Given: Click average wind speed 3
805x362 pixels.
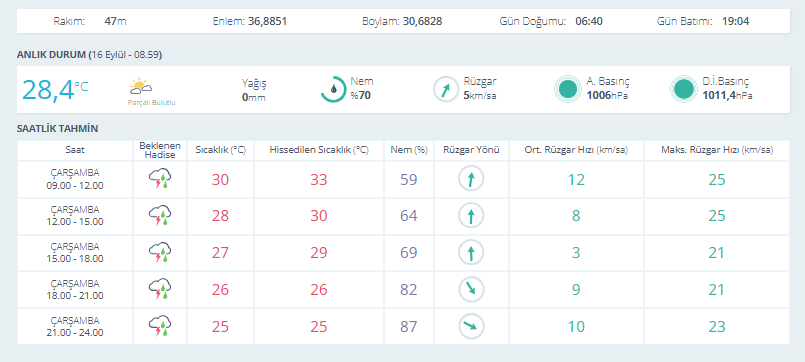Looking at the screenshot, I should tap(576, 253).
